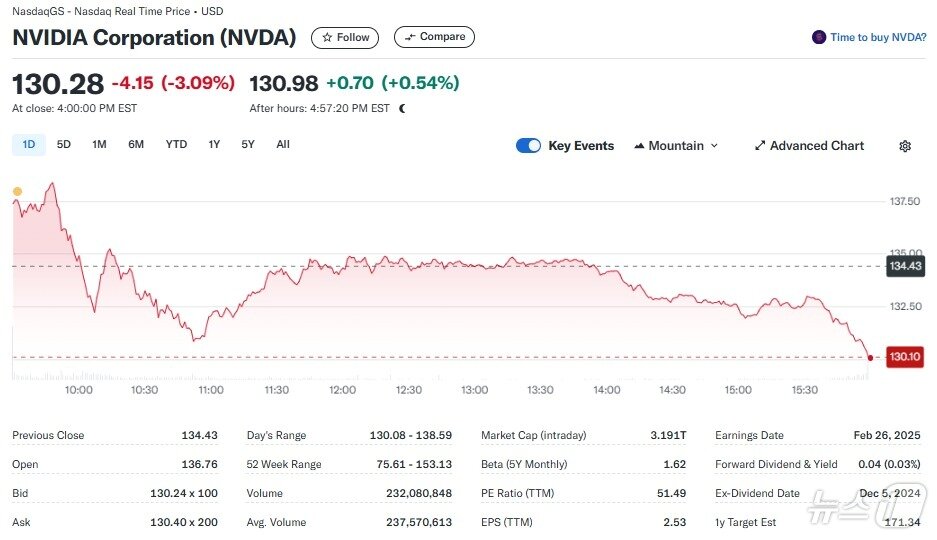
Task: Click the 134.43 previous close label
Action: (x=904, y=266)
